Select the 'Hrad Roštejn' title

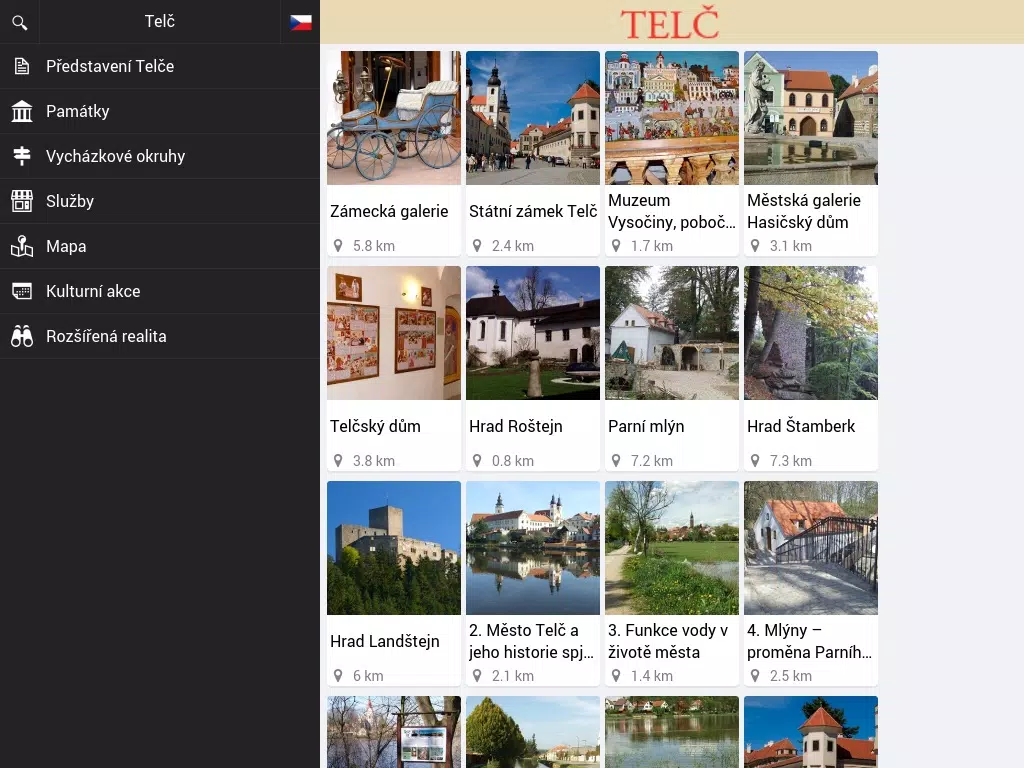click(x=516, y=426)
